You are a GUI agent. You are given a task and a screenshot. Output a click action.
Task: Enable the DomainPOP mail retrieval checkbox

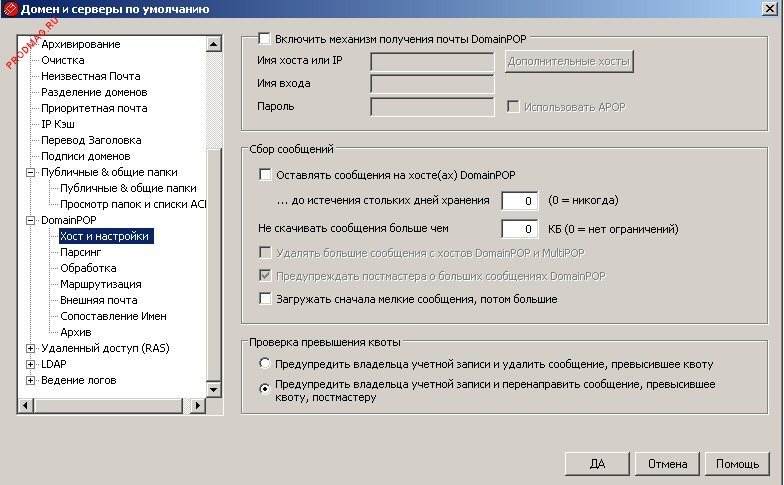click(x=265, y=39)
